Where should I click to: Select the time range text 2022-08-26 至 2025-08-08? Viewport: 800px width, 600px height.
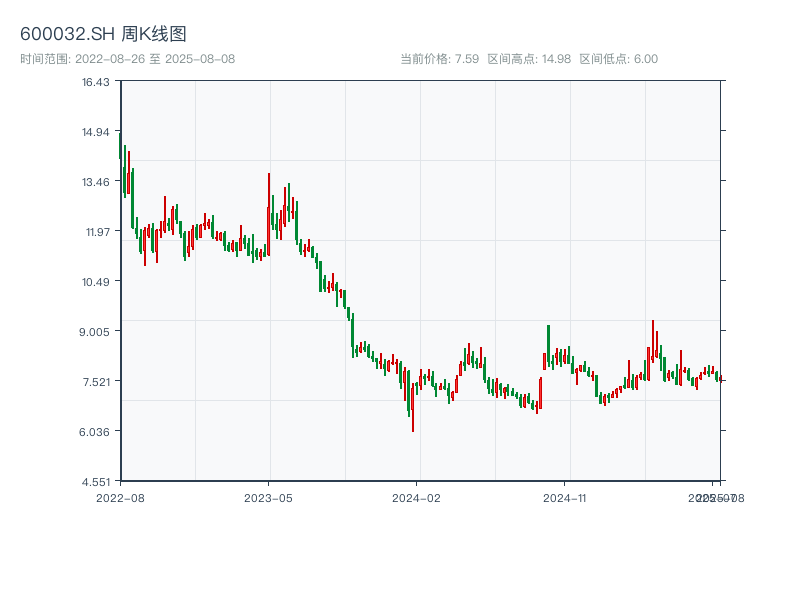pyautogui.click(x=155, y=59)
